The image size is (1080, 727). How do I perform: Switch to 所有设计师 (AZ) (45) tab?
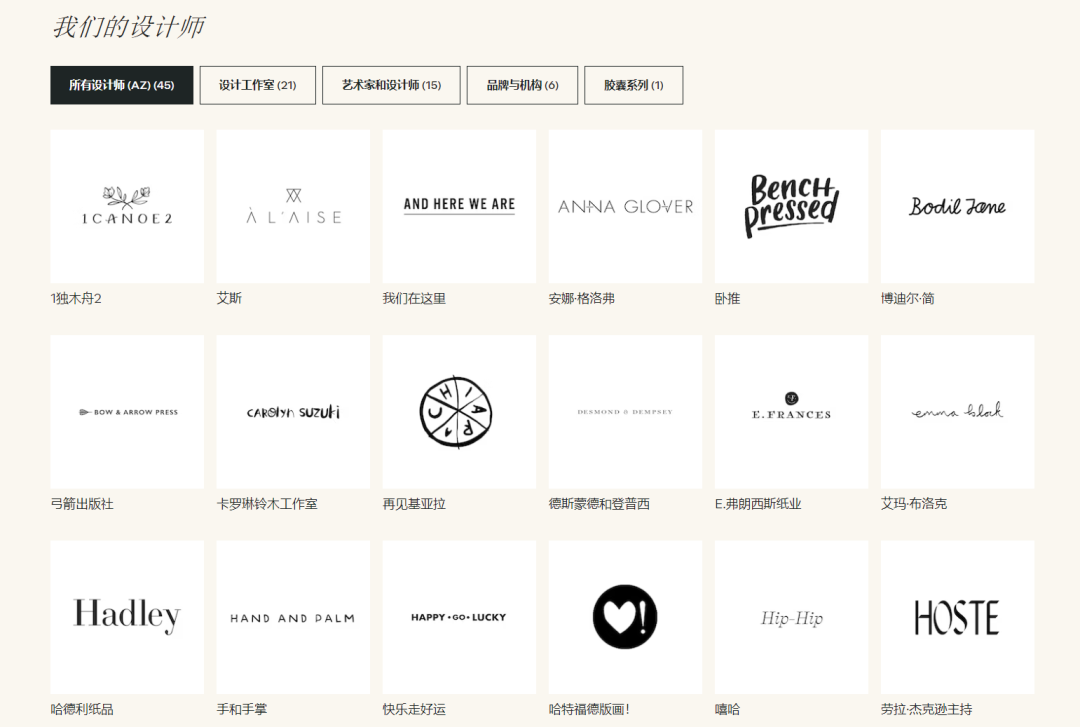(121, 85)
